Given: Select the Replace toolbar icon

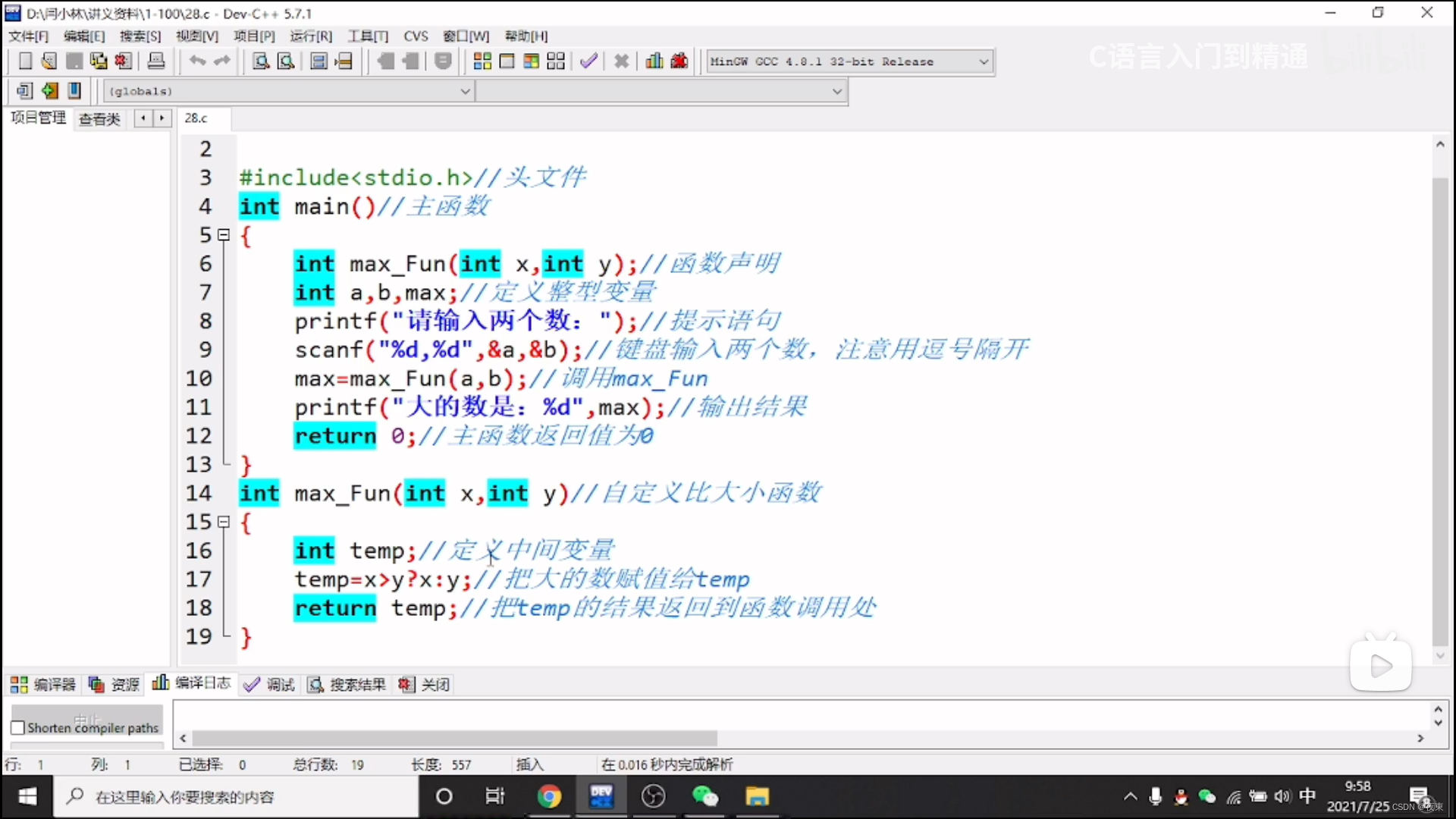Looking at the screenshot, I should click(x=287, y=61).
